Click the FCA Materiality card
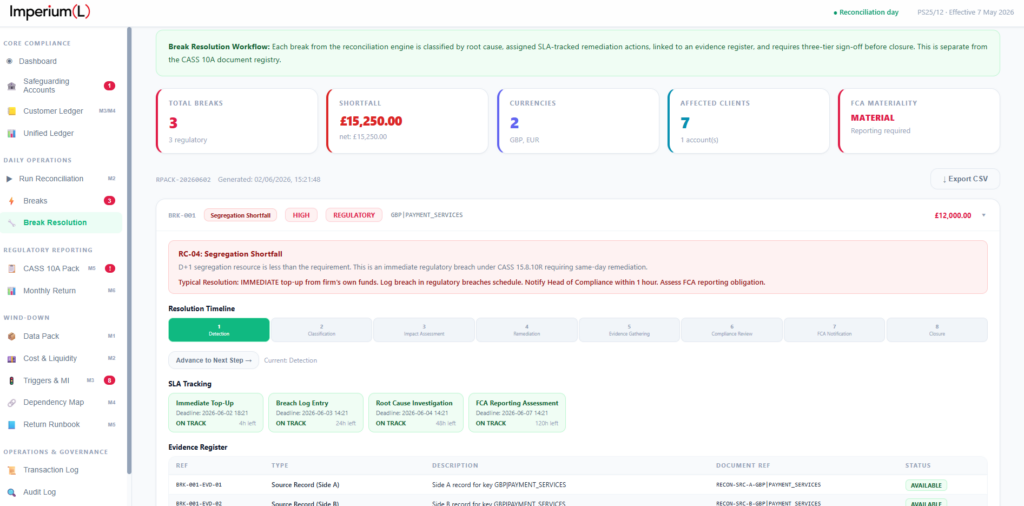 [918, 121]
